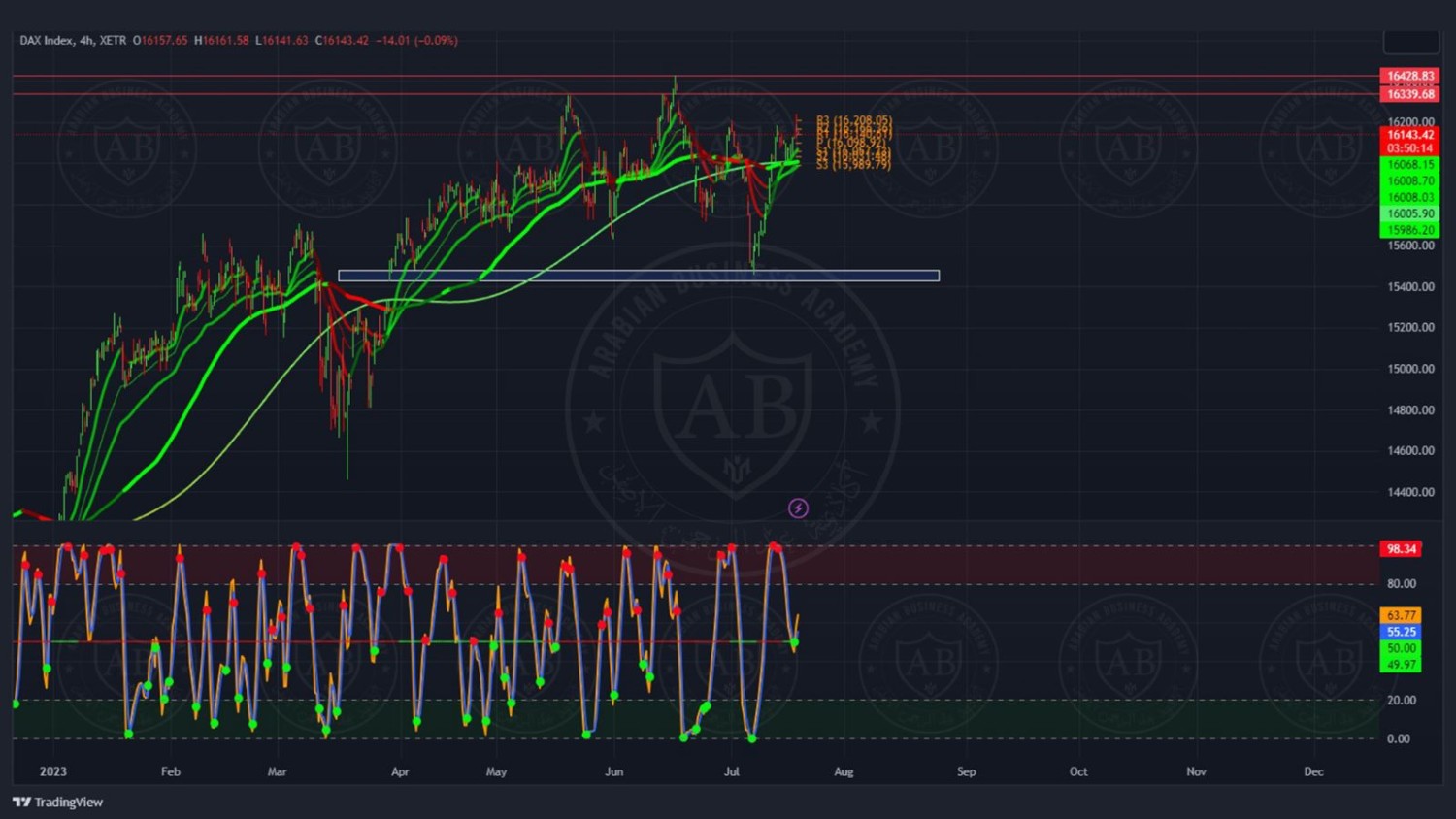Click the green 50.00 oscillator label
The image size is (1456, 819).
point(1401,648)
